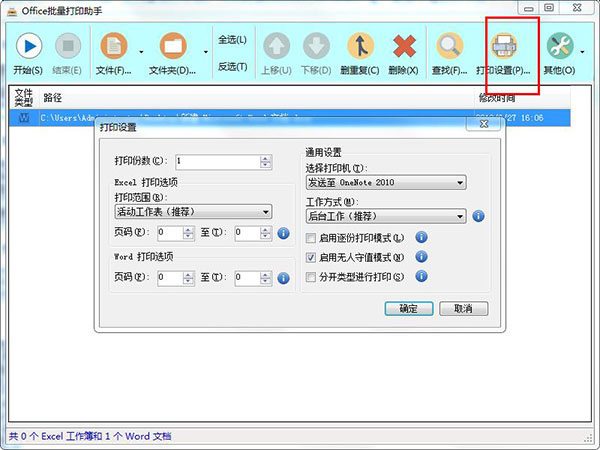Click Word 至 end page field
The image size is (600, 450).
pos(248,278)
